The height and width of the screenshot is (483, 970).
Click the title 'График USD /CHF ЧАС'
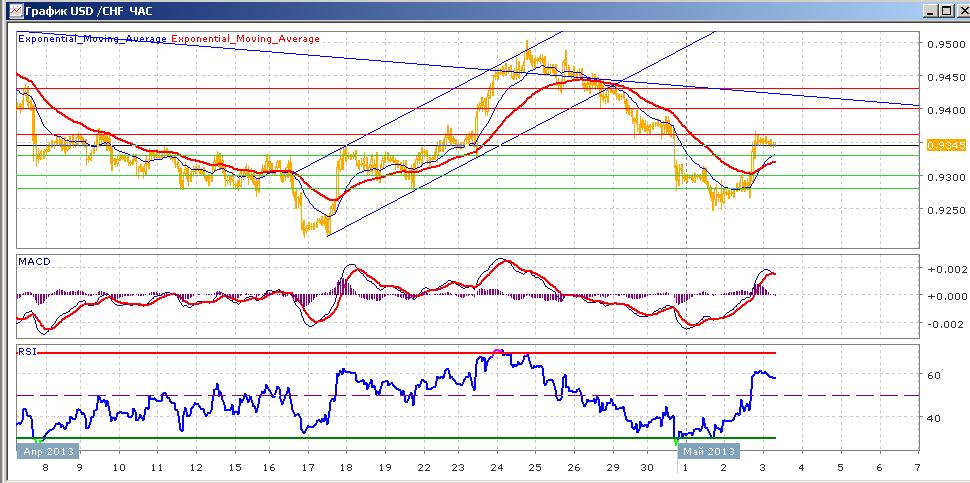click(89, 11)
